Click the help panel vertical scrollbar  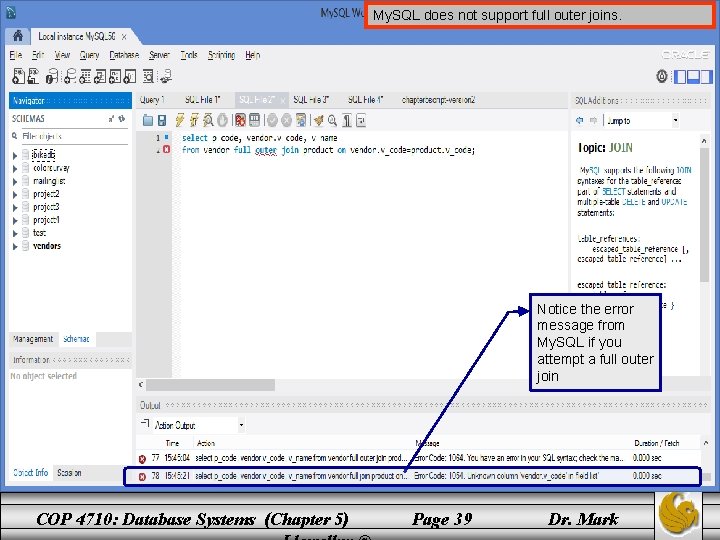[x=704, y=215]
